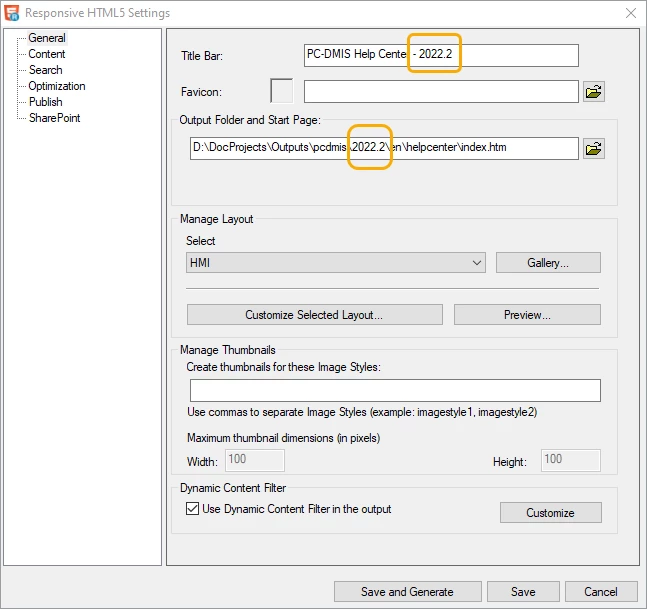
Task: Toggle Use Dynamic Content Filter checkbox
Action: (192, 508)
